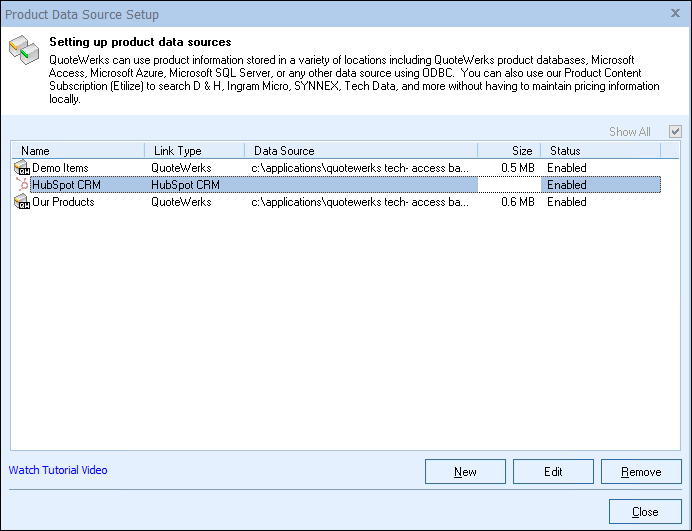Viewport: 692px width, 531px height.
Task: Open the Watch Tutorial Video link
Action: tap(58, 470)
